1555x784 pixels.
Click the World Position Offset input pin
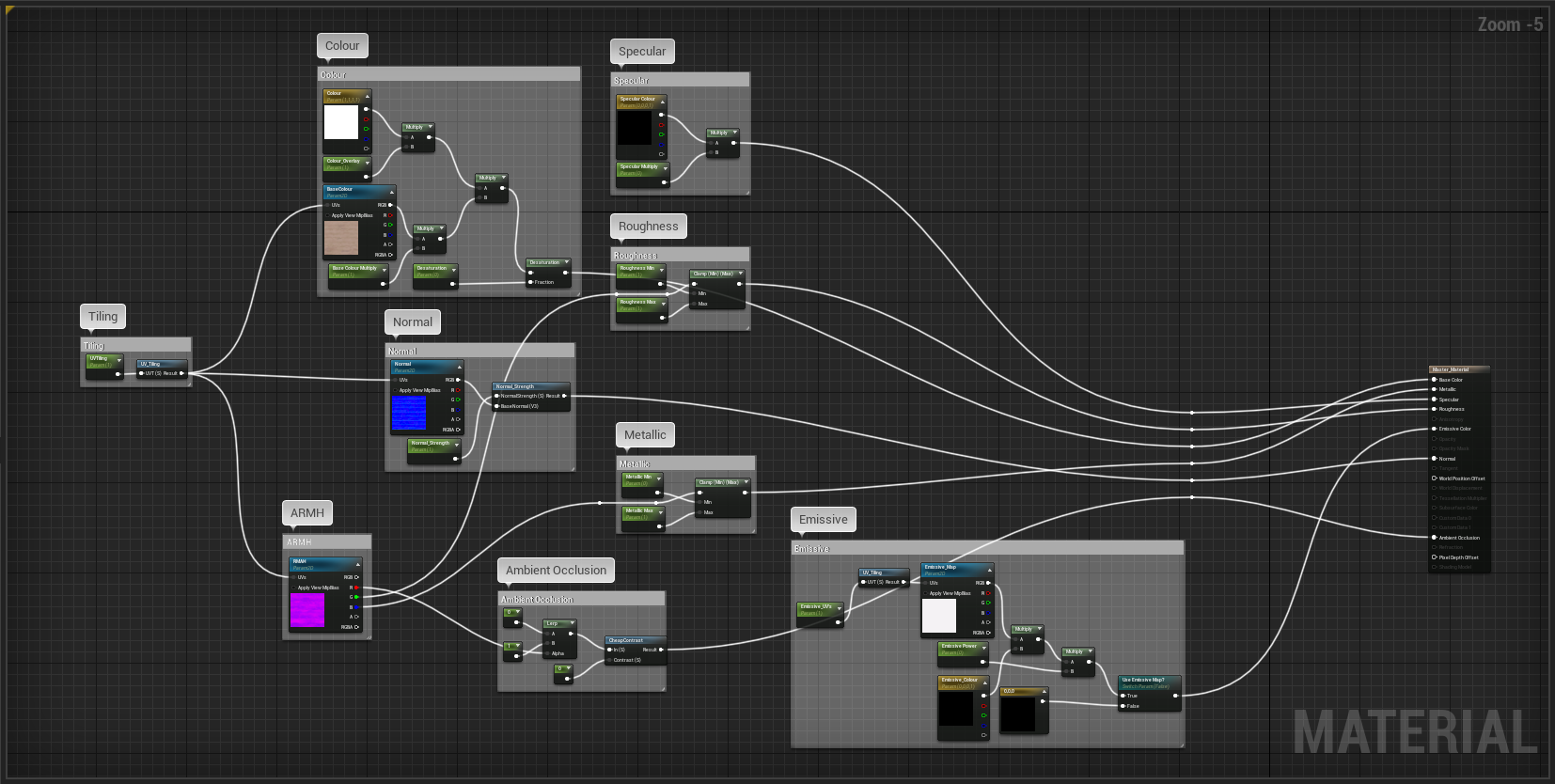pos(1434,478)
